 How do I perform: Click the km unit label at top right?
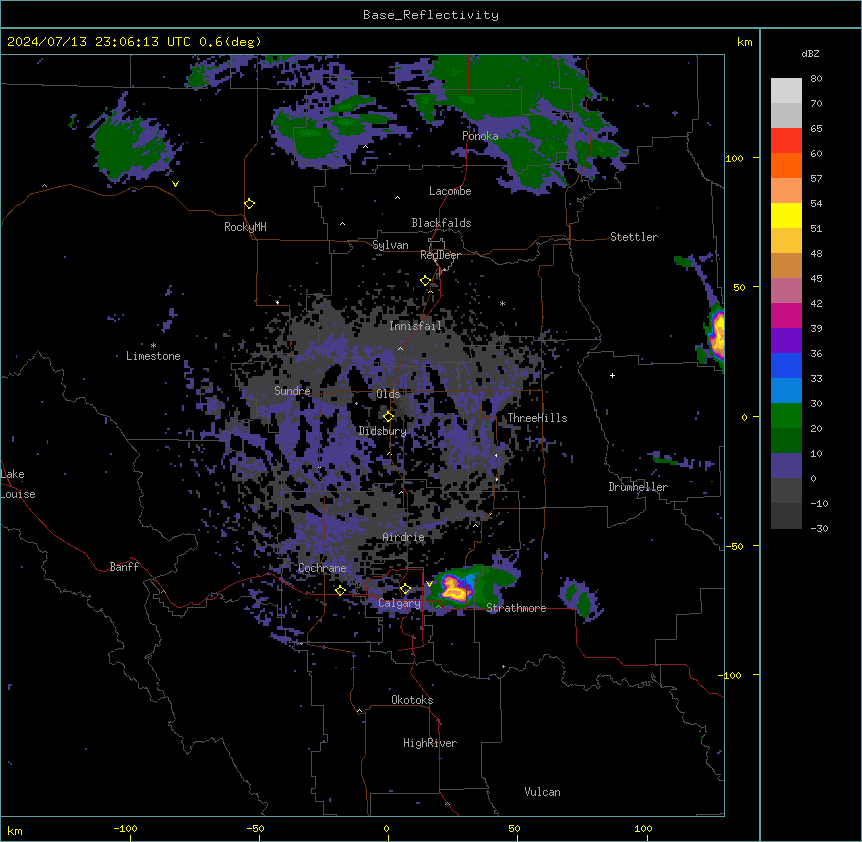coord(744,42)
